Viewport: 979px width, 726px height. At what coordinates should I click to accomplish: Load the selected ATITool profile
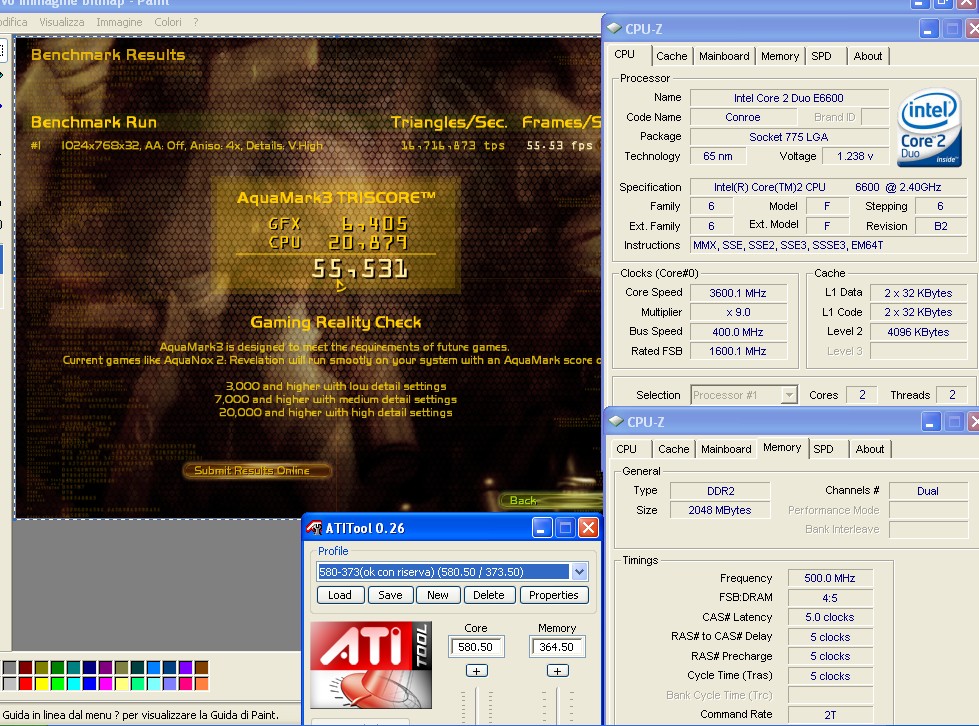click(x=340, y=595)
